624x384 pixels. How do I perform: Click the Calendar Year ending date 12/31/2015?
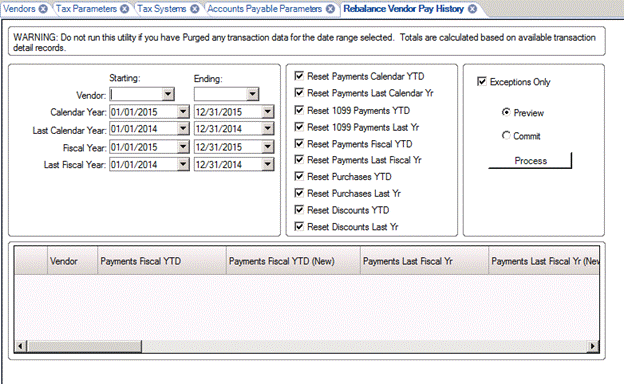(218, 112)
